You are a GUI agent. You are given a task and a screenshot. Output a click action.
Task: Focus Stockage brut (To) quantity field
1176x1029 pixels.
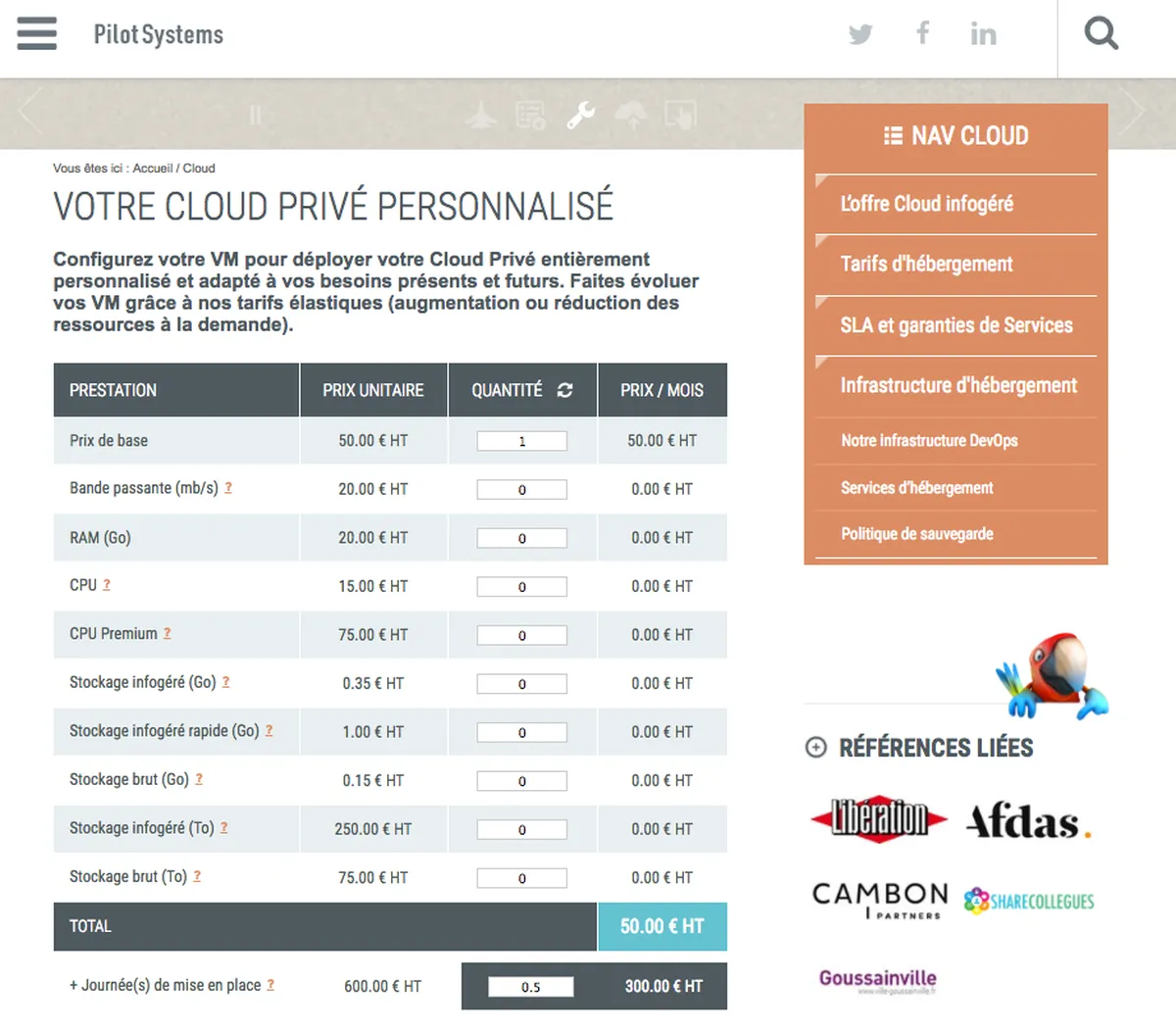coord(521,878)
